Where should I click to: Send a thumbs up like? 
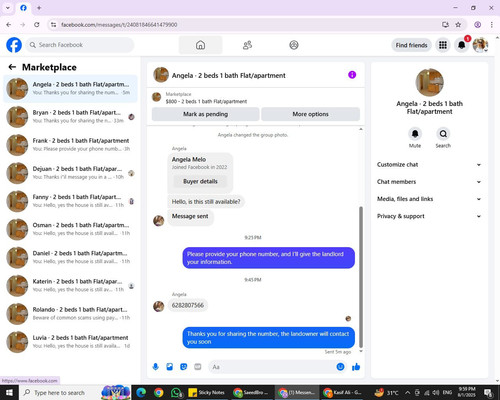tap(356, 367)
